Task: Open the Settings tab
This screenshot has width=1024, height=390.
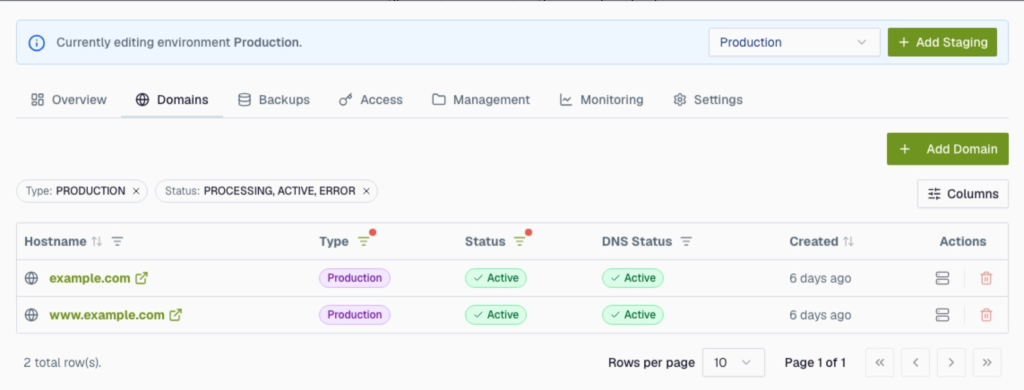Action: pos(708,100)
